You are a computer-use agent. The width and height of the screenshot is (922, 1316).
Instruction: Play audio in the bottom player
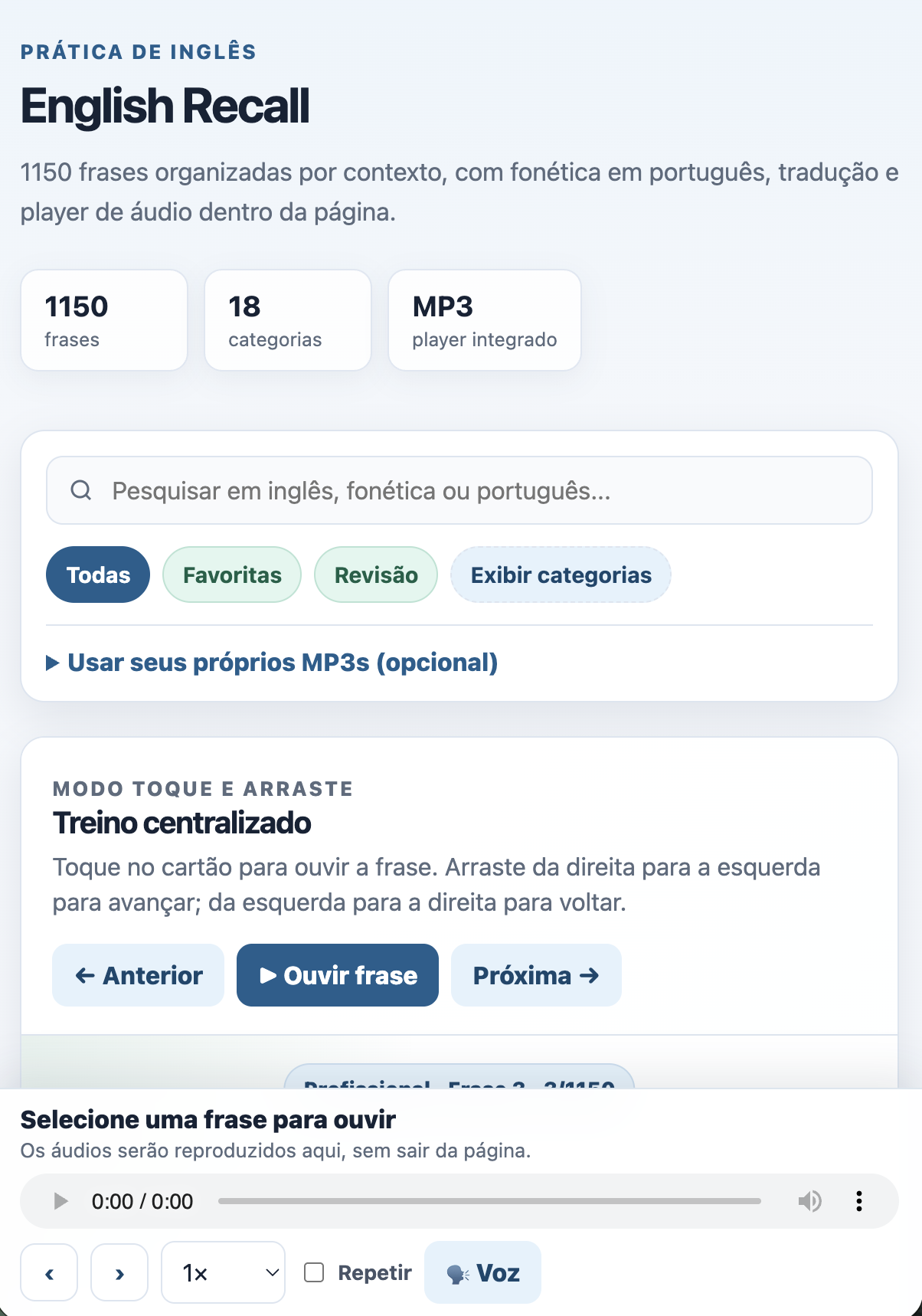(x=60, y=1201)
